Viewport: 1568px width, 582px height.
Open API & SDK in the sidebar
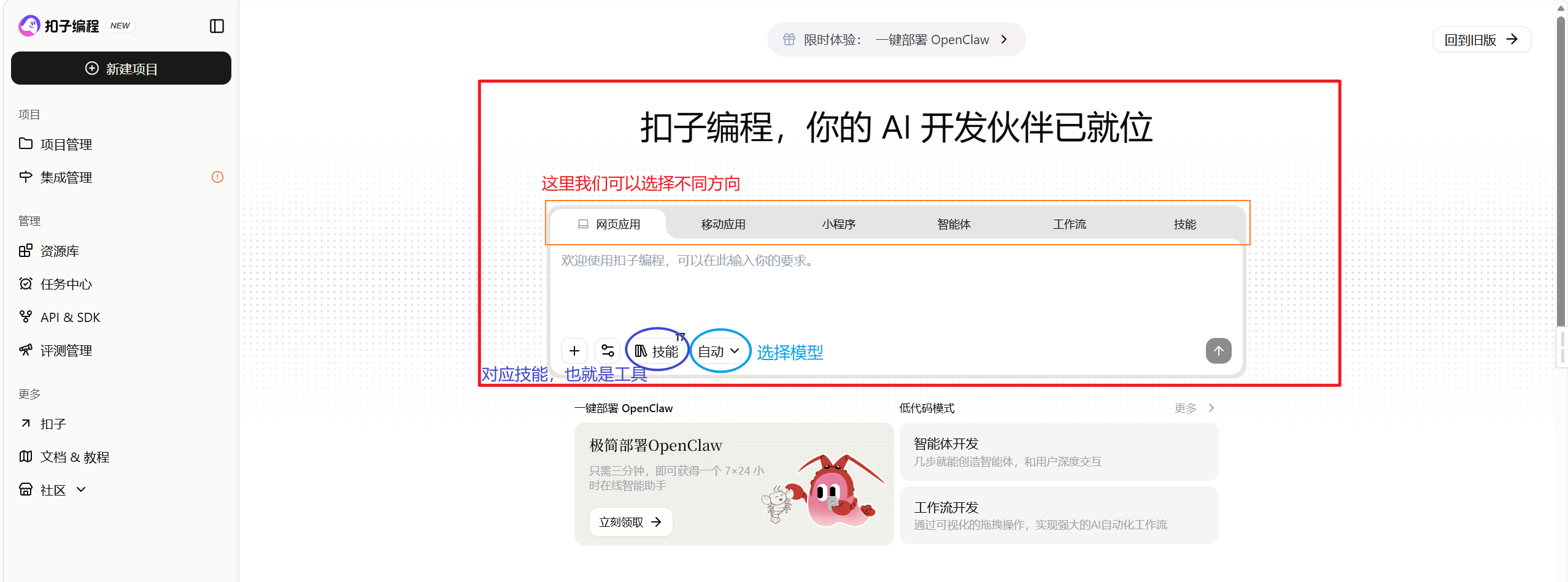tap(121, 317)
